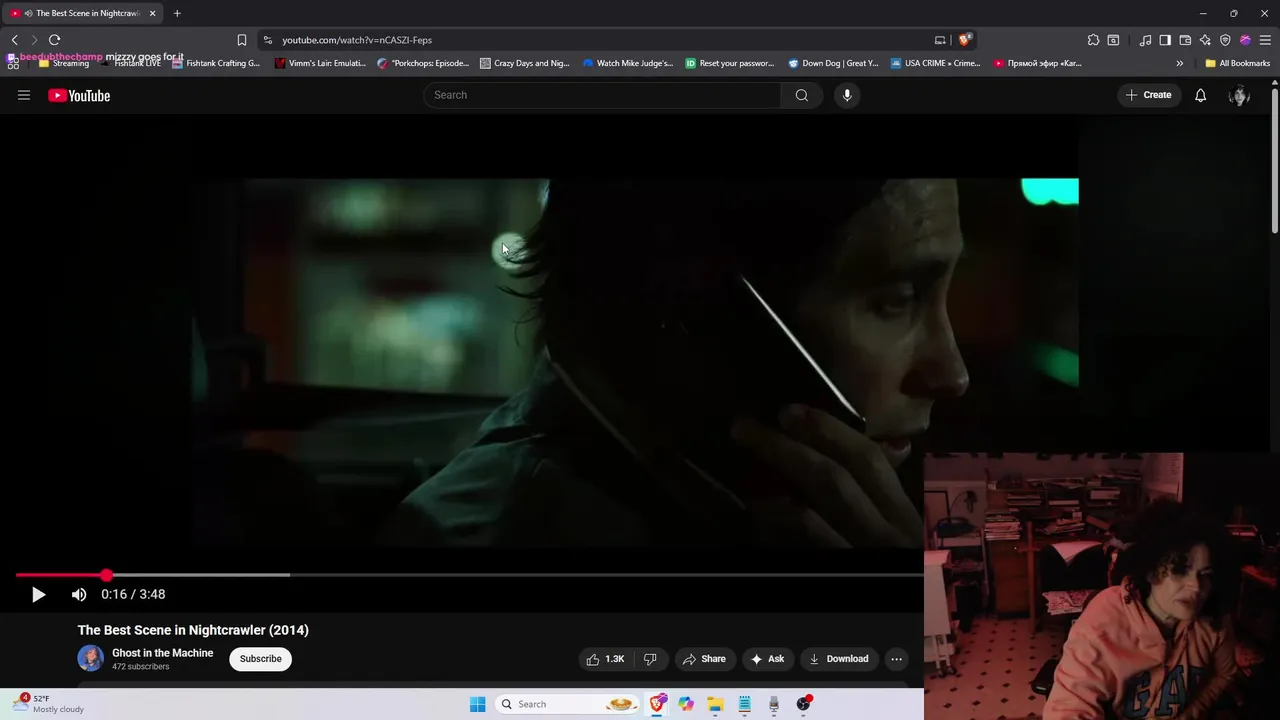
Task: Open the Ghost in the Machine channel avatar
Action: click(91, 658)
